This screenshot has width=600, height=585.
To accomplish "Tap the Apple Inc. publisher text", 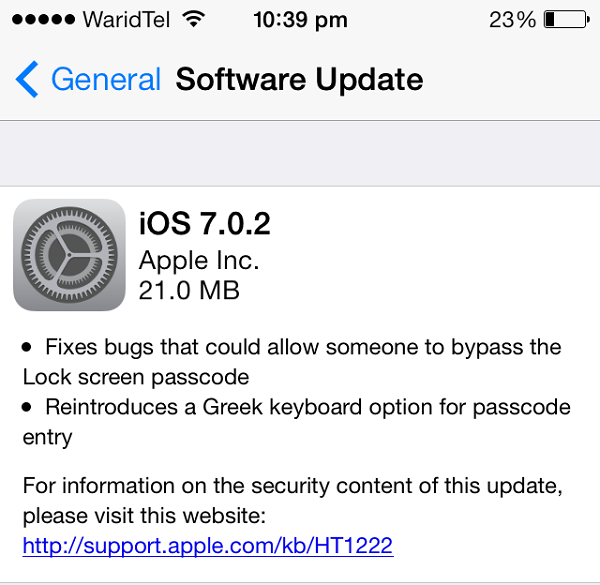I will 199,261.
